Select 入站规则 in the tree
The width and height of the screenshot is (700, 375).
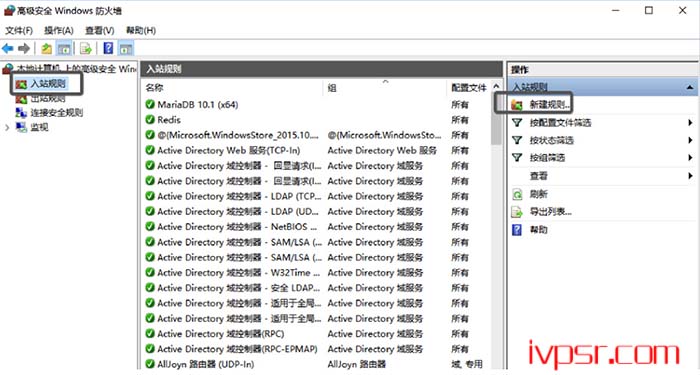coord(48,83)
